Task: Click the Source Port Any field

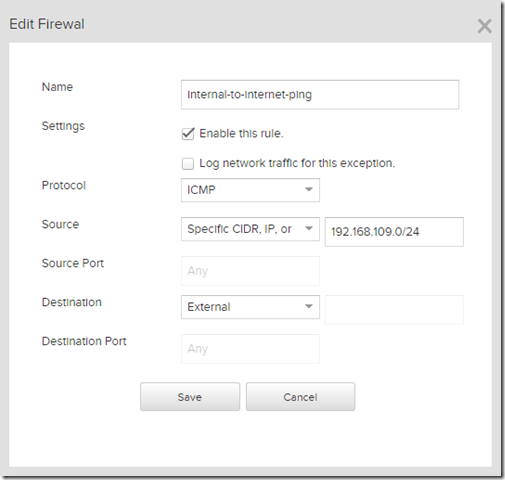Action: 250,271
